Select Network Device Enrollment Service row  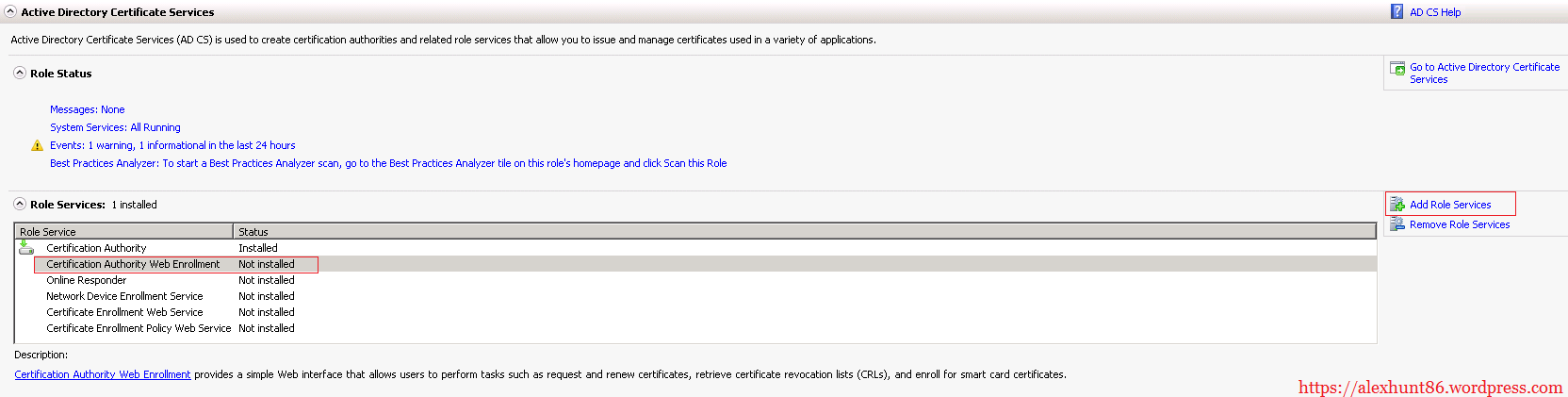pyautogui.click(x=124, y=296)
